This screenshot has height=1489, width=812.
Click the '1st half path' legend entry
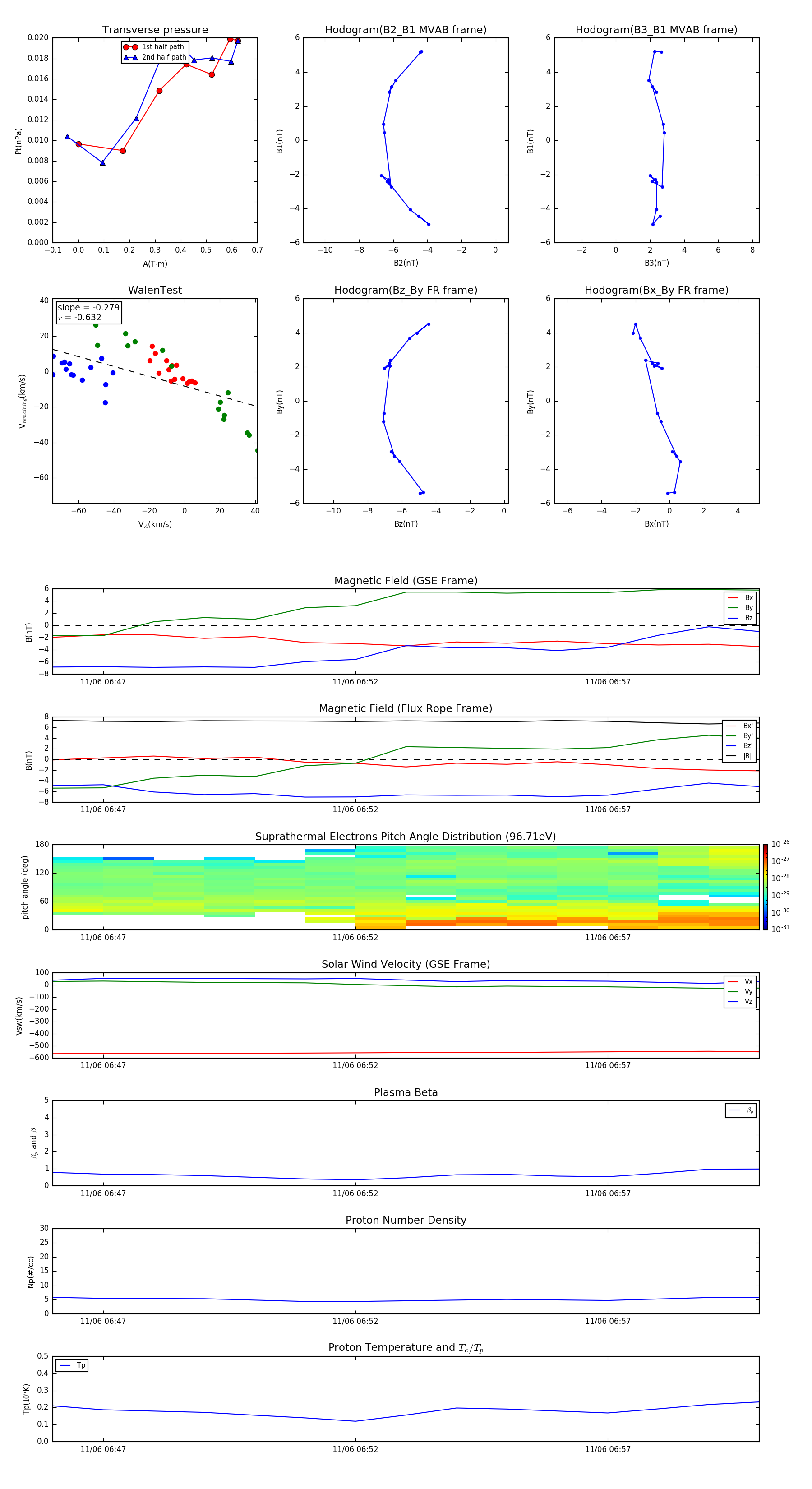[154, 47]
